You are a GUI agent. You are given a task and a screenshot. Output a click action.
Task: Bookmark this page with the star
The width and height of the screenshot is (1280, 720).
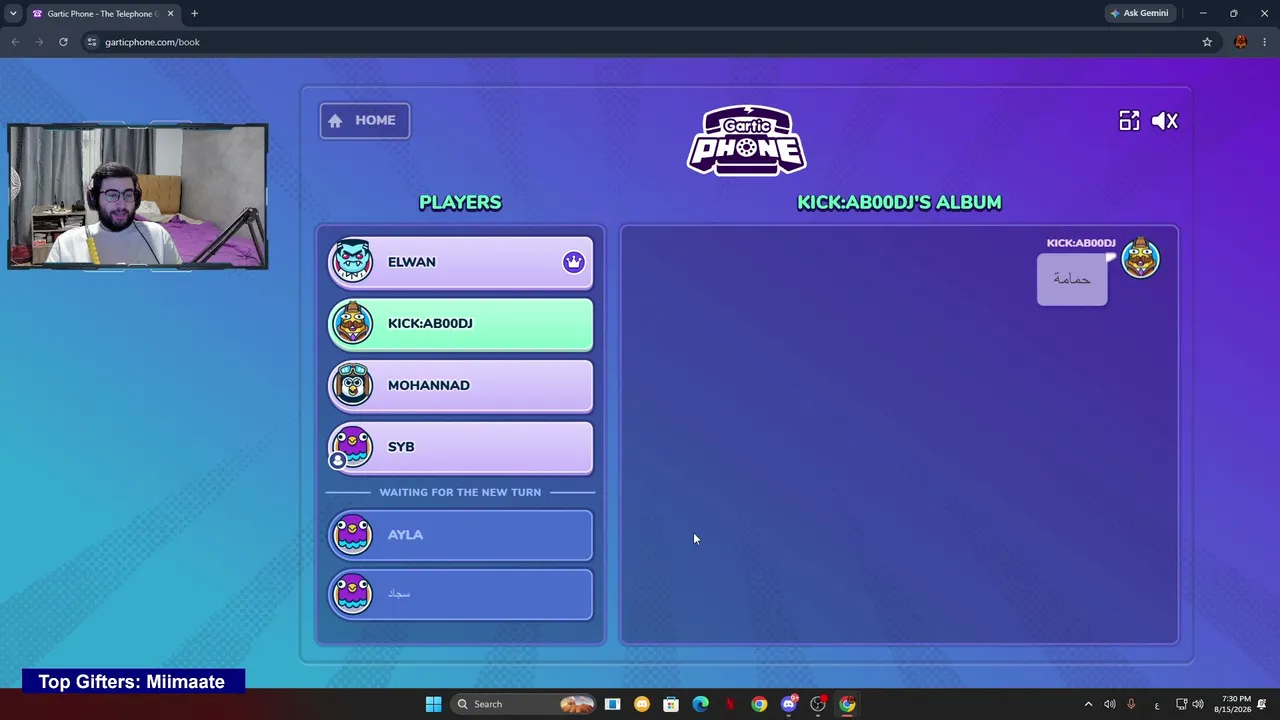1207,42
